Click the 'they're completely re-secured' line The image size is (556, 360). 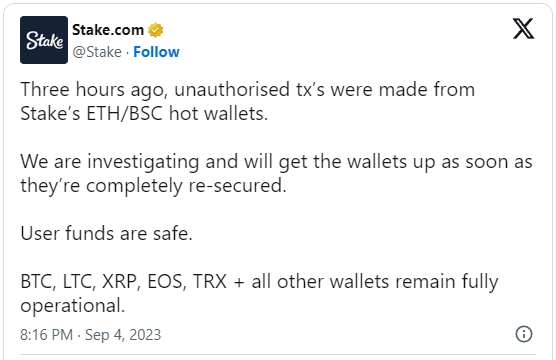tap(153, 186)
